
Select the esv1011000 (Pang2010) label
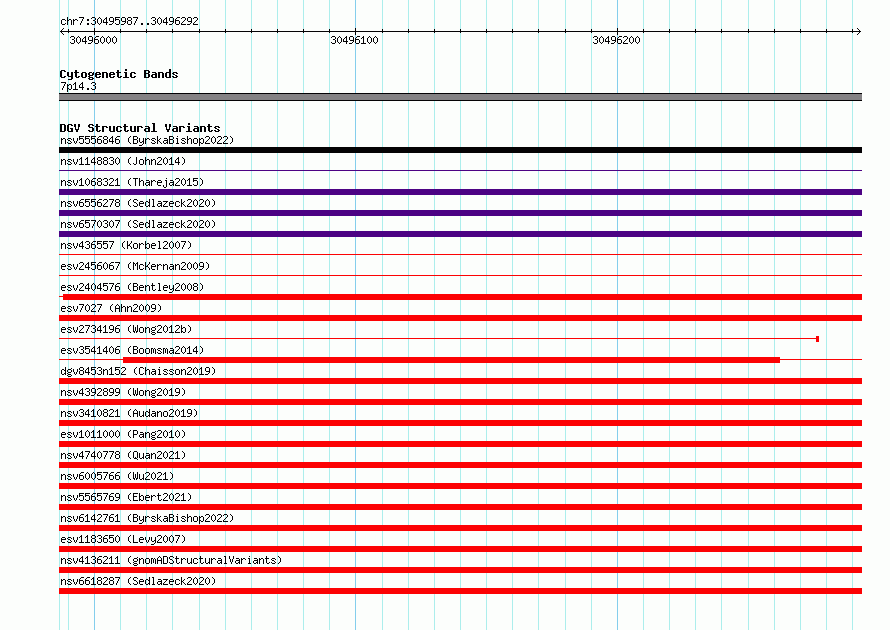(x=123, y=434)
